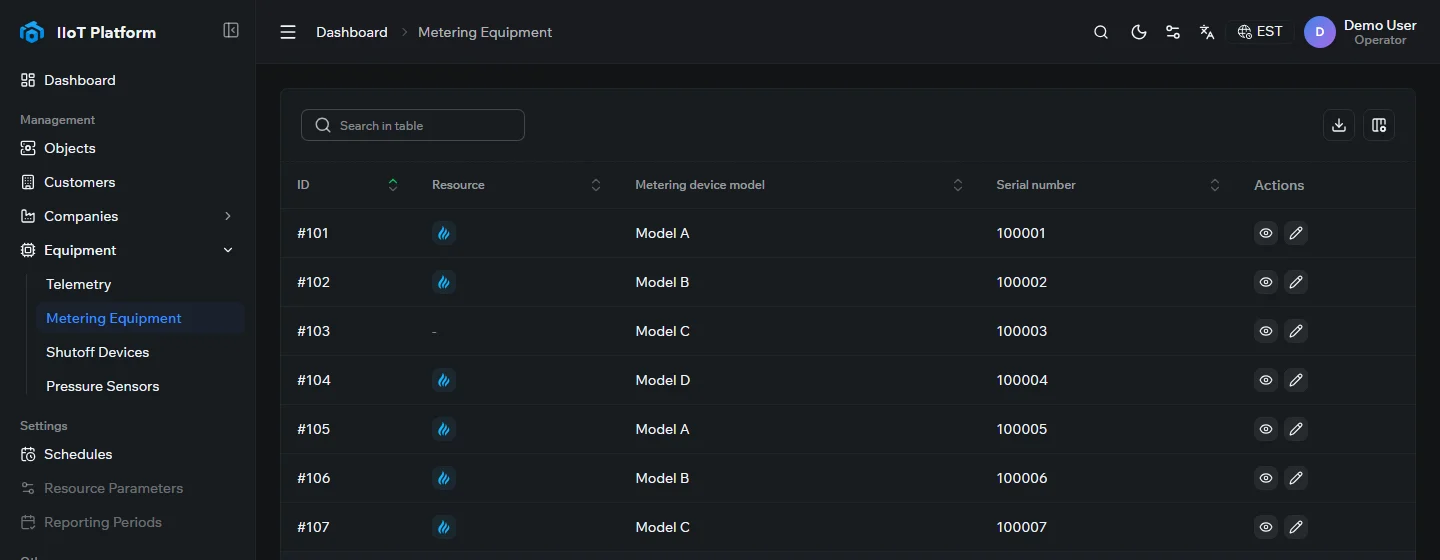Focus the Search in table field
Screen dimensions: 1440x560
(413, 125)
